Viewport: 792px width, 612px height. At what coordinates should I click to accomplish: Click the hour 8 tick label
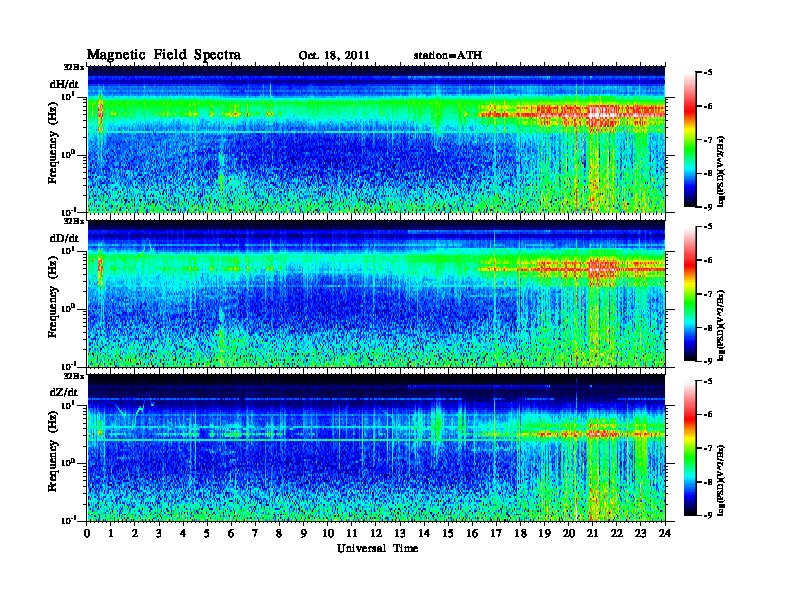pyautogui.click(x=279, y=533)
